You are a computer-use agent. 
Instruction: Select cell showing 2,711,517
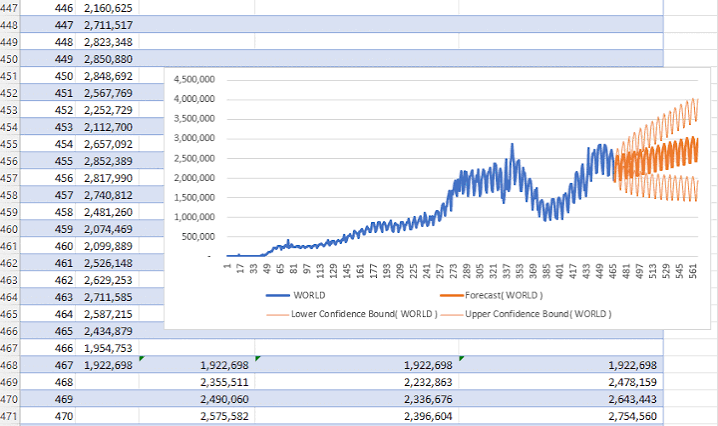pos(108,25)
